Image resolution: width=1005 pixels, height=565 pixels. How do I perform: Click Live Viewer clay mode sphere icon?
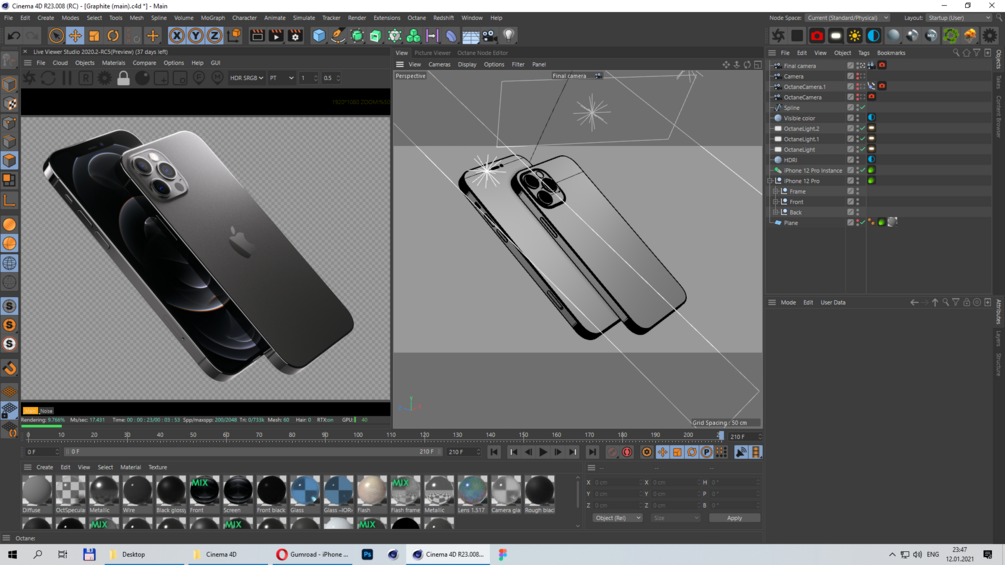142,78
